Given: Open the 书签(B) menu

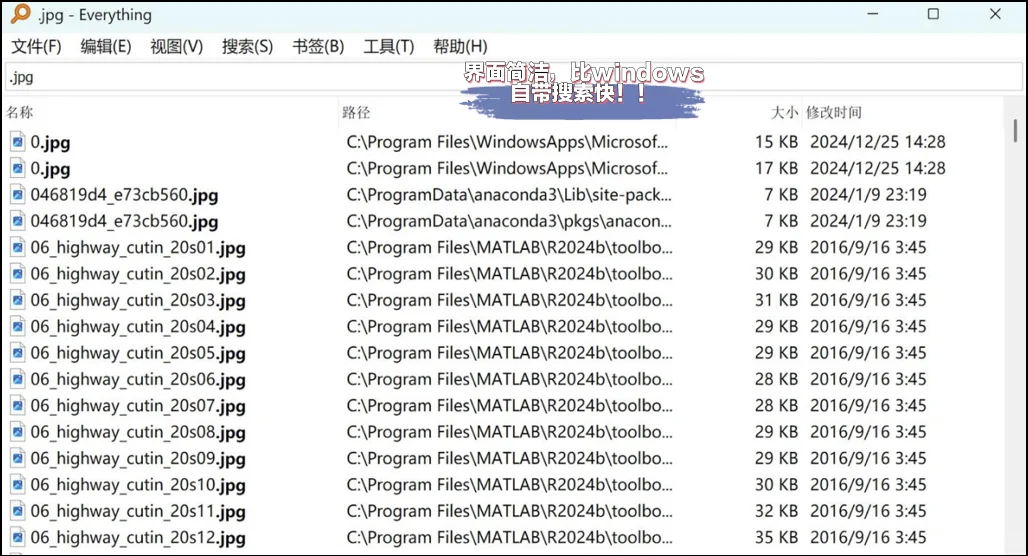Looking at the screenshot, I should (x=318, y=47).
